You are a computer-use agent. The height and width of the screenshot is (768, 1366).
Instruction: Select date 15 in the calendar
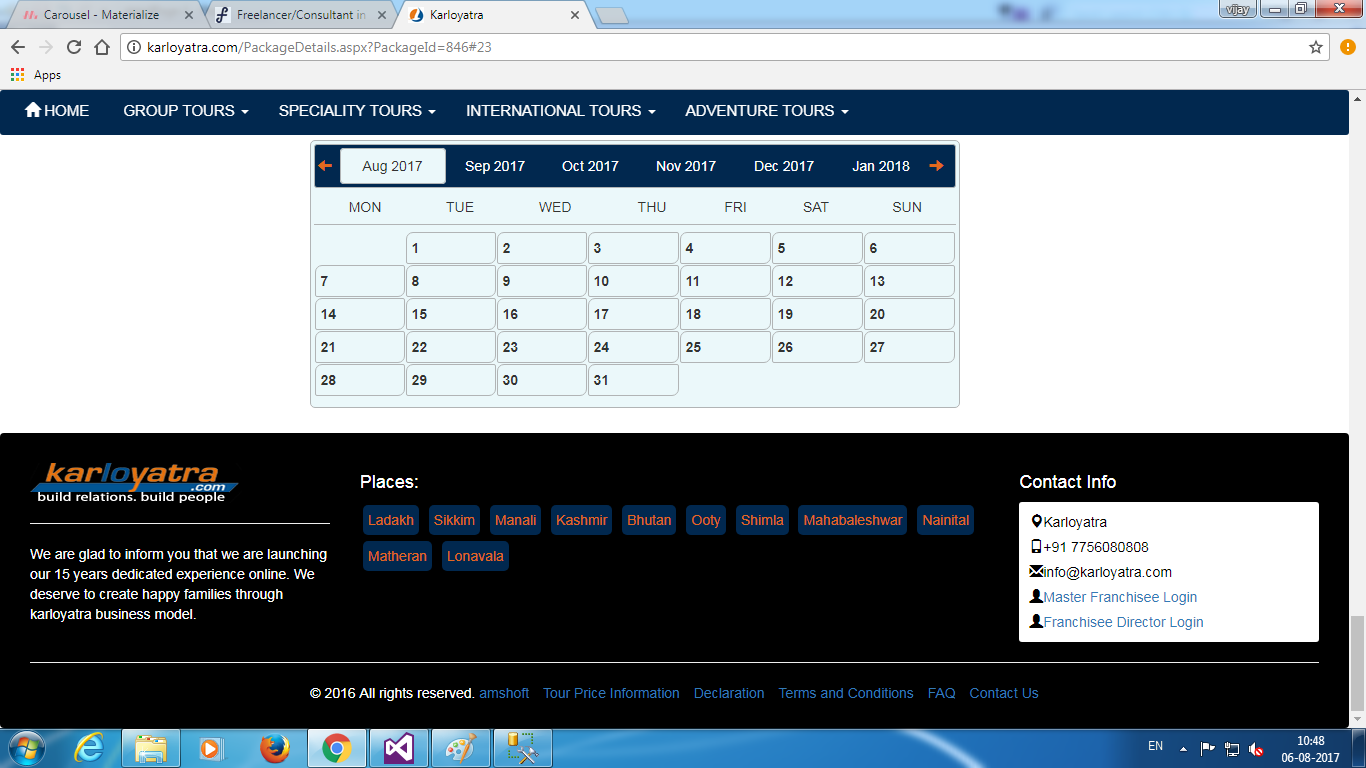click(x=450, y=314)
